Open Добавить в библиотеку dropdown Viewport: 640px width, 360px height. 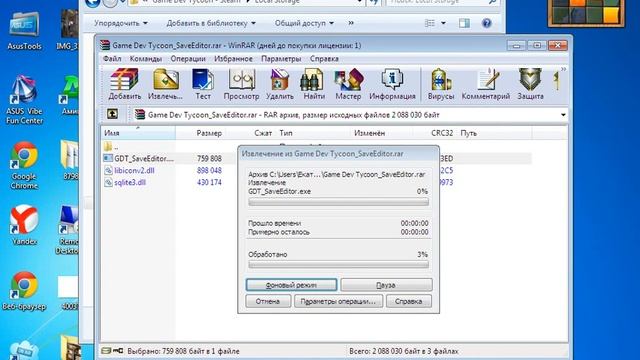(211, 23)
